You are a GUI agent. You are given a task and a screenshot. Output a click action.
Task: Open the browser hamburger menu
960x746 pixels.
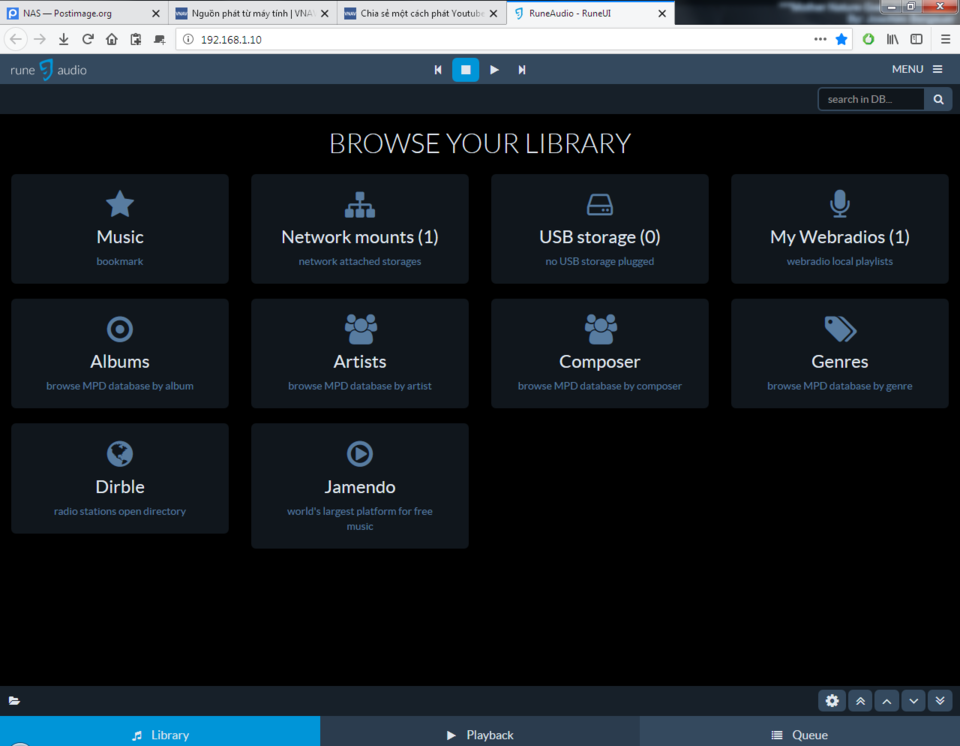[x=945, y=39]
